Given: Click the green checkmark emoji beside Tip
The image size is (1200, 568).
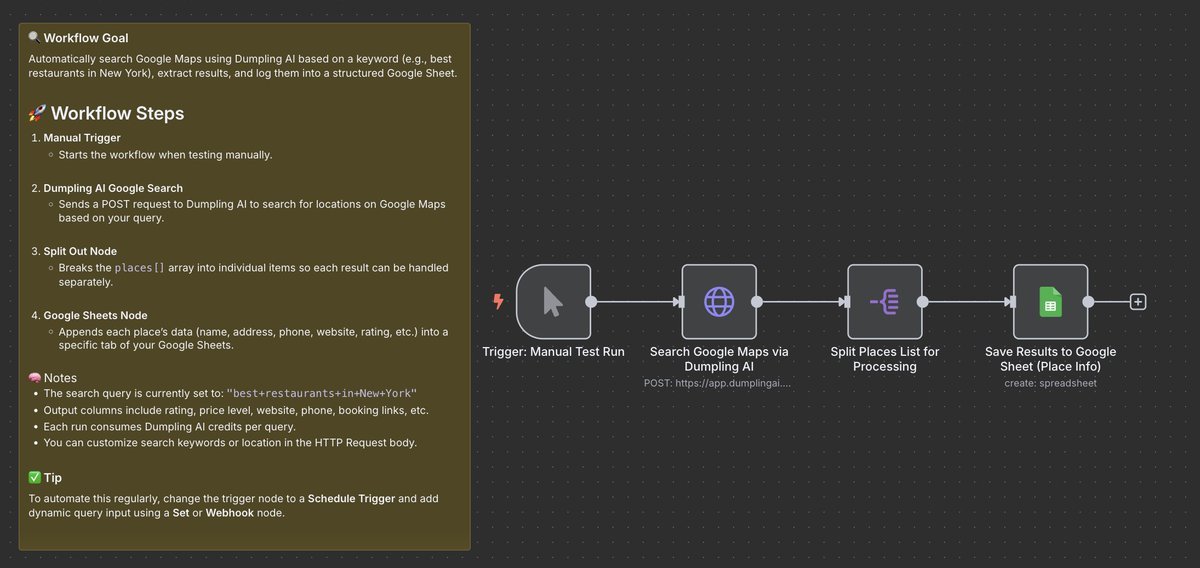Looking at the screenshot, I should tap(35, 478).
